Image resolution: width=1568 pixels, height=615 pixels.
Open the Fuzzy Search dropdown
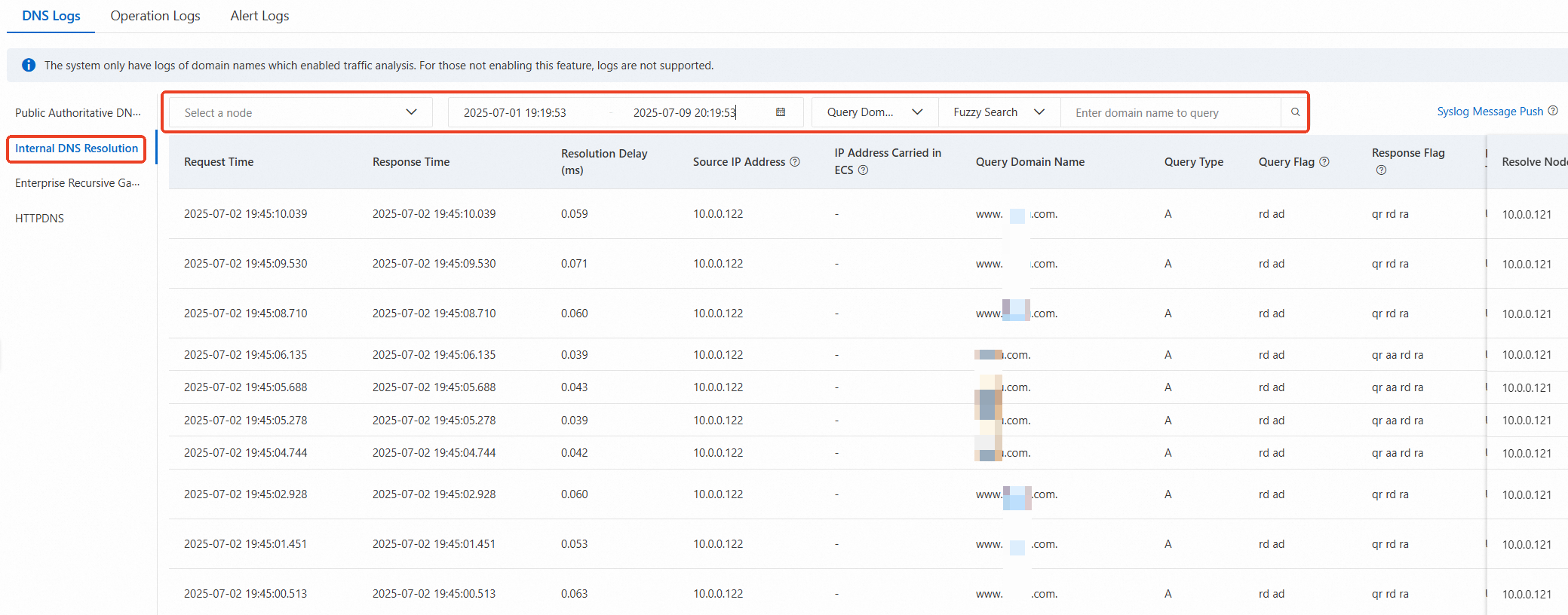[x=999, y=112]
